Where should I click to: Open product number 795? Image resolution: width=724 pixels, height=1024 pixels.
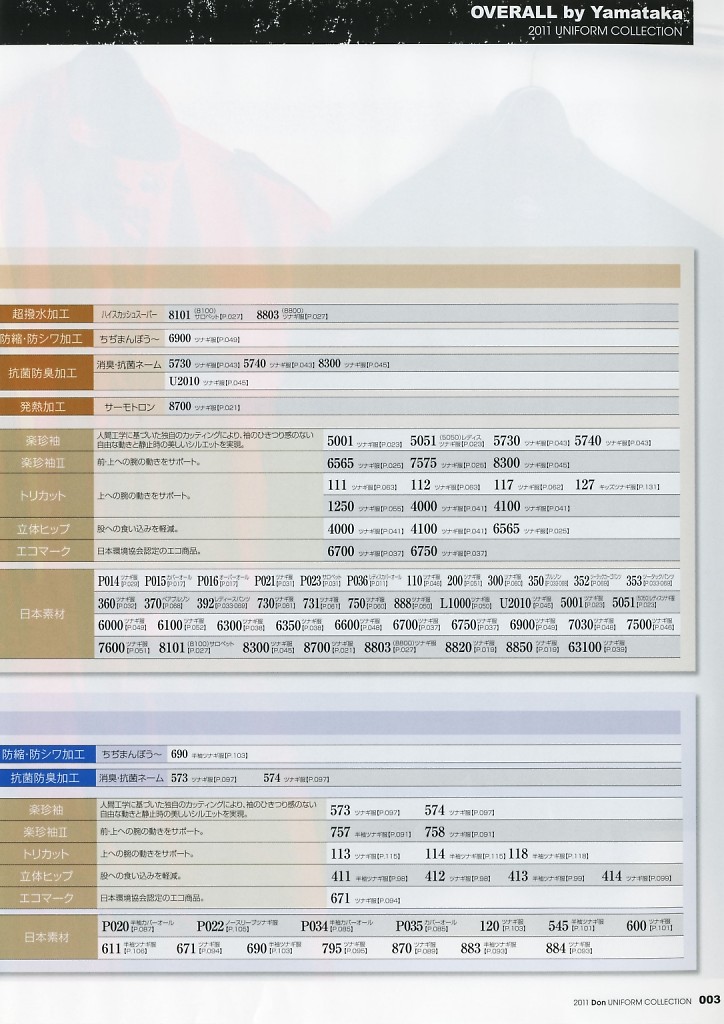click(332, 948)
